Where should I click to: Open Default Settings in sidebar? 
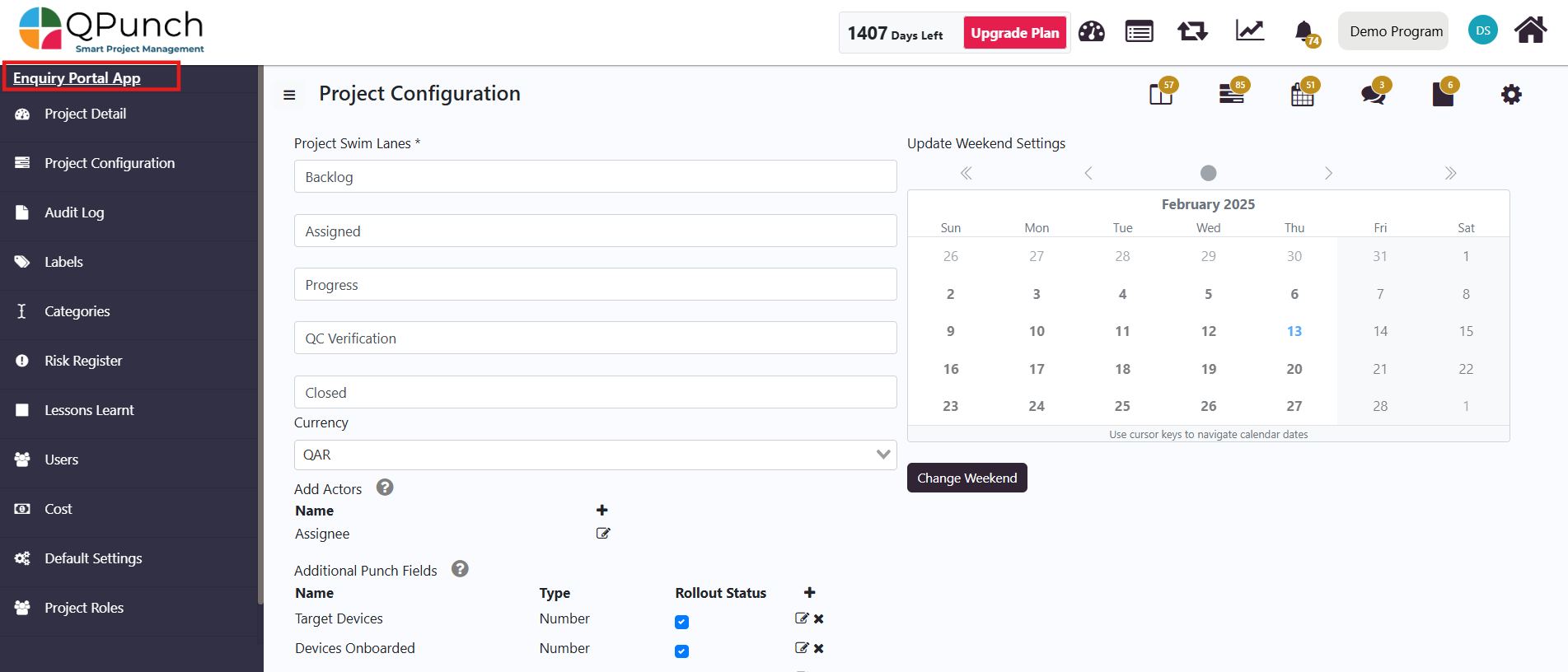129,558
